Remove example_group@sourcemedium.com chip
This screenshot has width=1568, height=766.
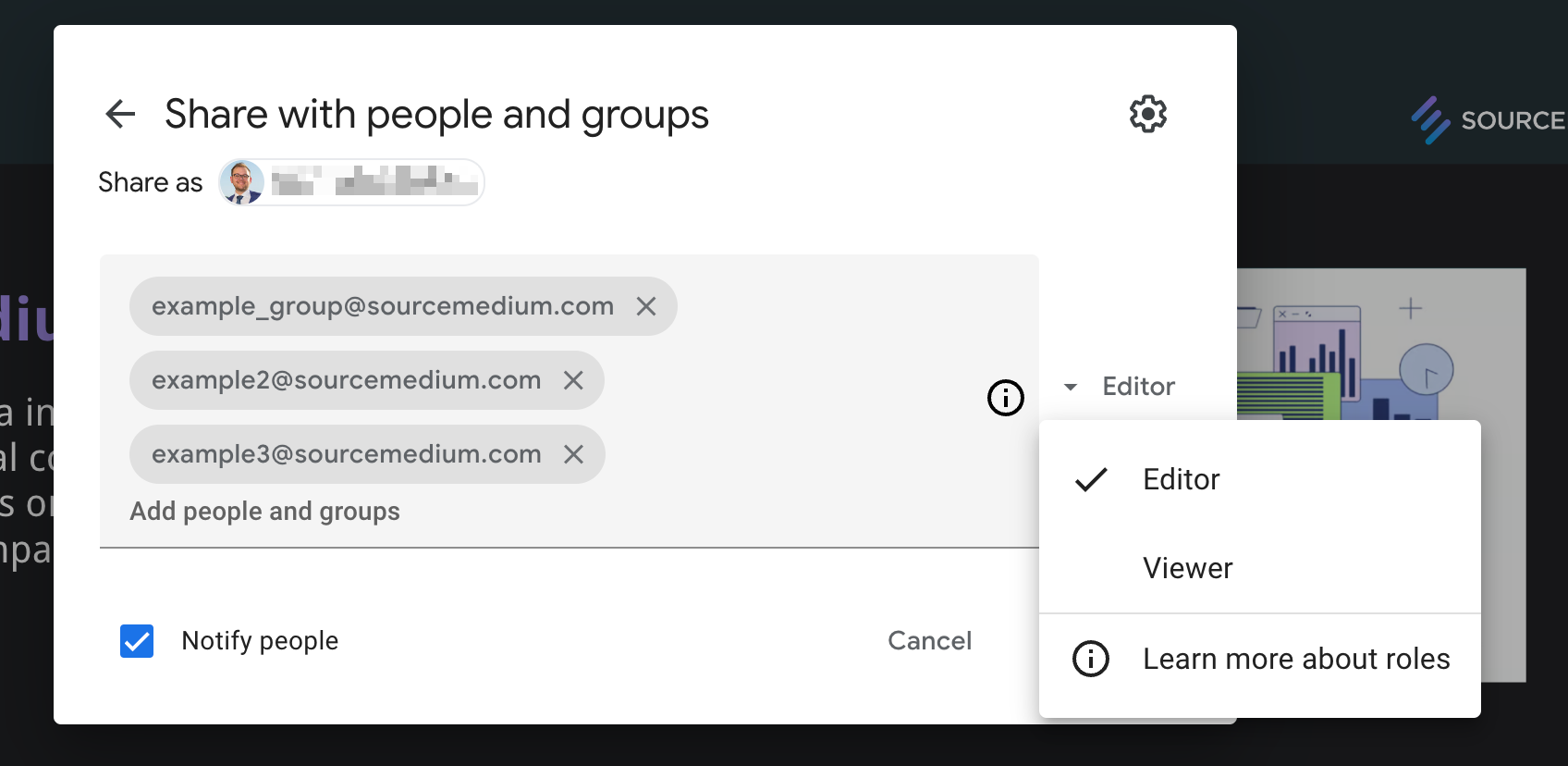(x=646, y=306)
